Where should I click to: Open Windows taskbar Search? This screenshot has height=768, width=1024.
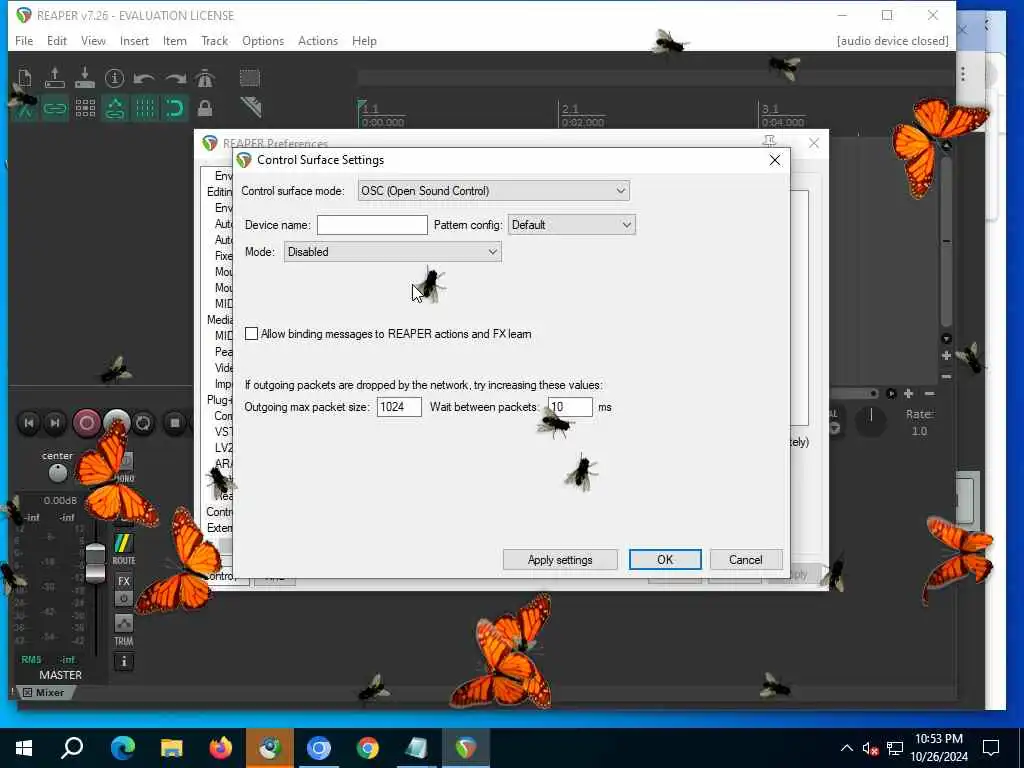[72, 748]
